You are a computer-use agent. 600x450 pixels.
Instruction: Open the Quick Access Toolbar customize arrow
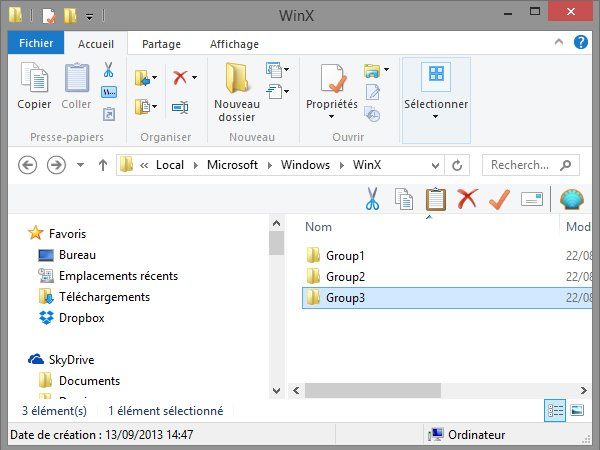click(89, 17)
